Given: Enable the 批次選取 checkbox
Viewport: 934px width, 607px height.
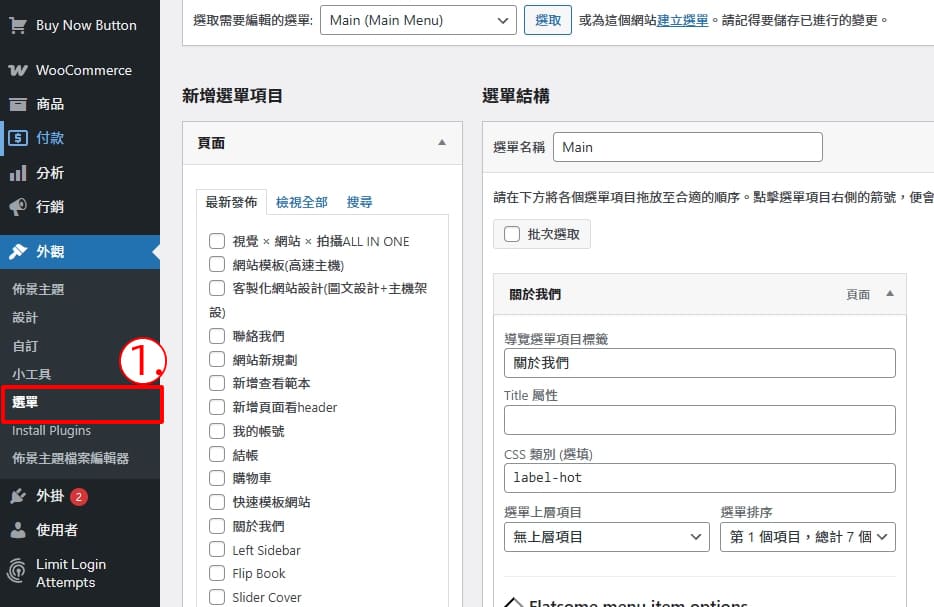Looking at the screenshot, I should coord(512,234).
